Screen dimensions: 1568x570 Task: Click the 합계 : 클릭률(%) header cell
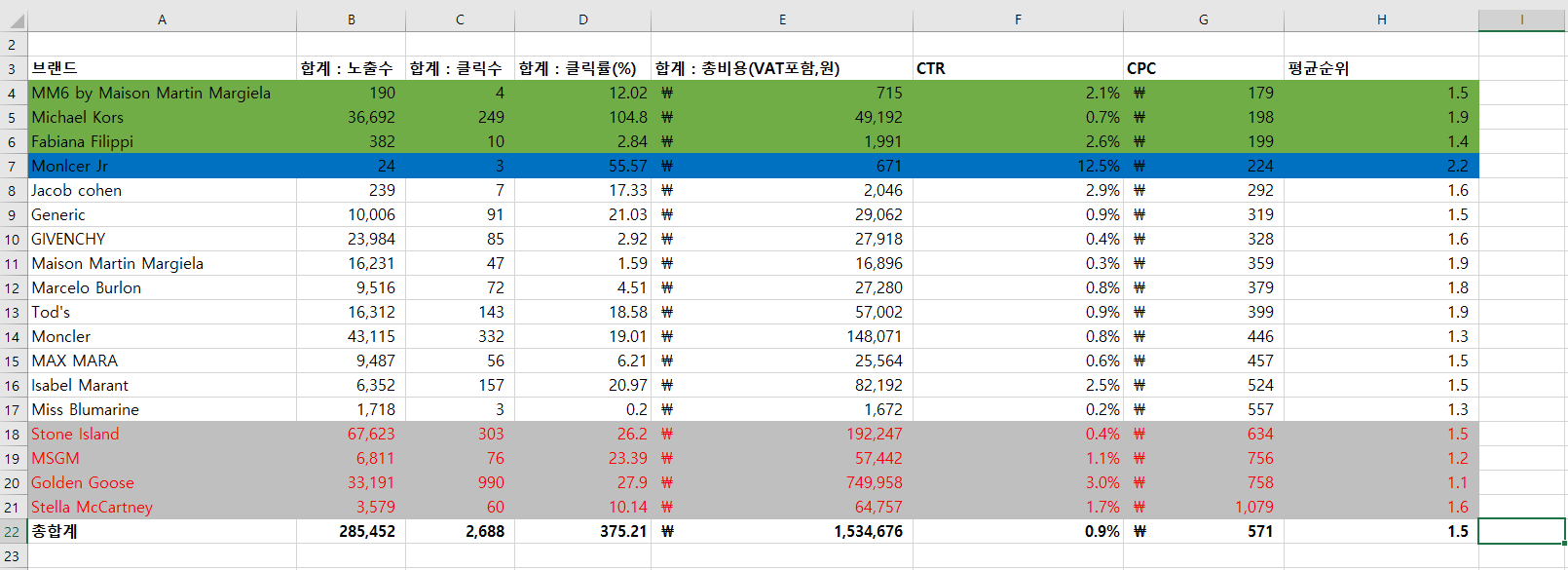[582, 68]
